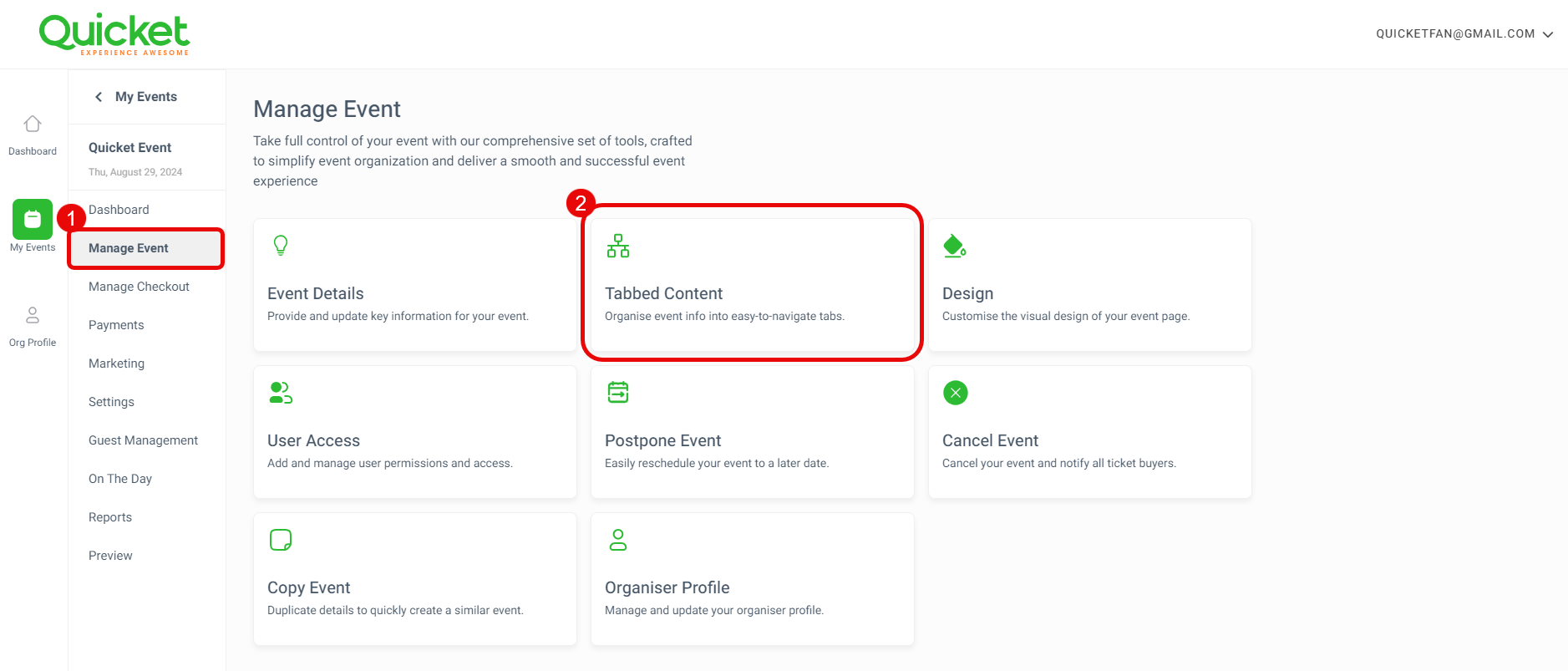Viewport: 1568px width, 671px height.
Task: Open the Org Profile person icon
Action: pyautogui.click(x=33, y=315)
